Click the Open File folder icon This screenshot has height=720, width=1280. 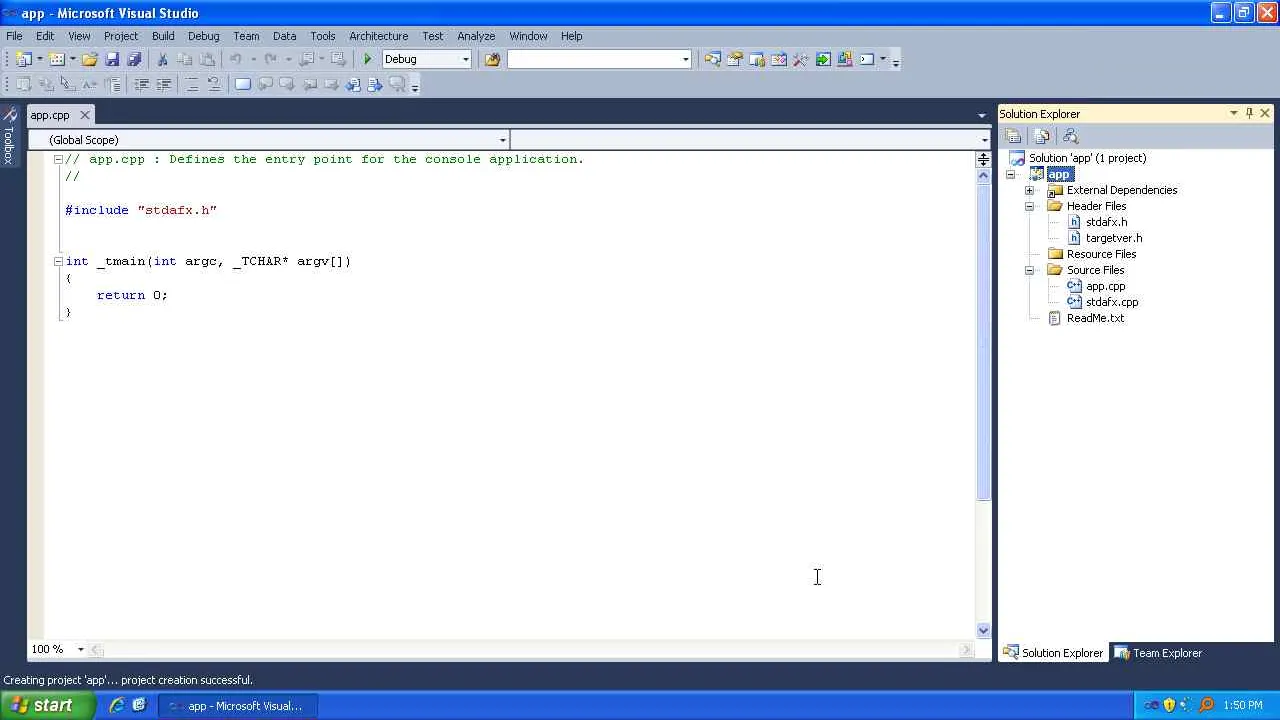[90, 59]
